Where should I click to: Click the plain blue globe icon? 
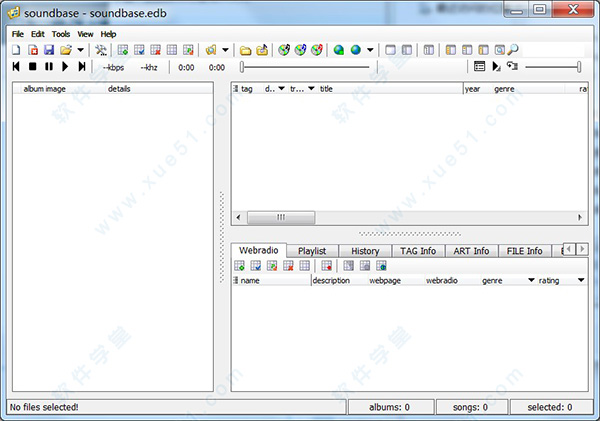click(355, 50)
